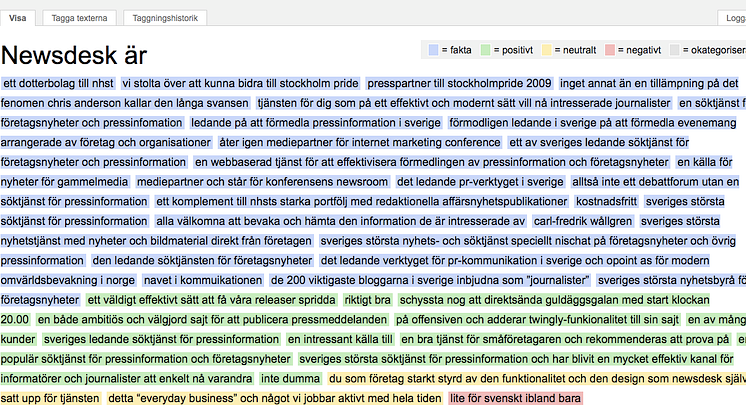
Task: Select 'vi stolta över att kunna bidra till stockholm pride'
Action: tap(240, 83)
